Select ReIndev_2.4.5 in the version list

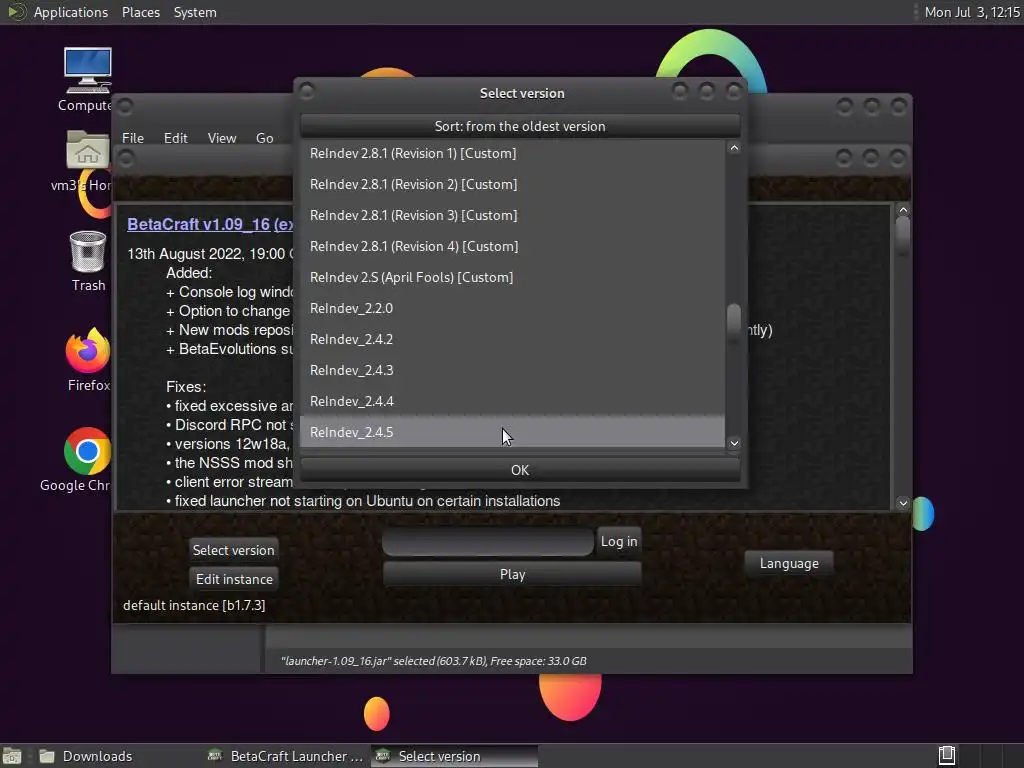pyautogui.click(x=512, y=432)
